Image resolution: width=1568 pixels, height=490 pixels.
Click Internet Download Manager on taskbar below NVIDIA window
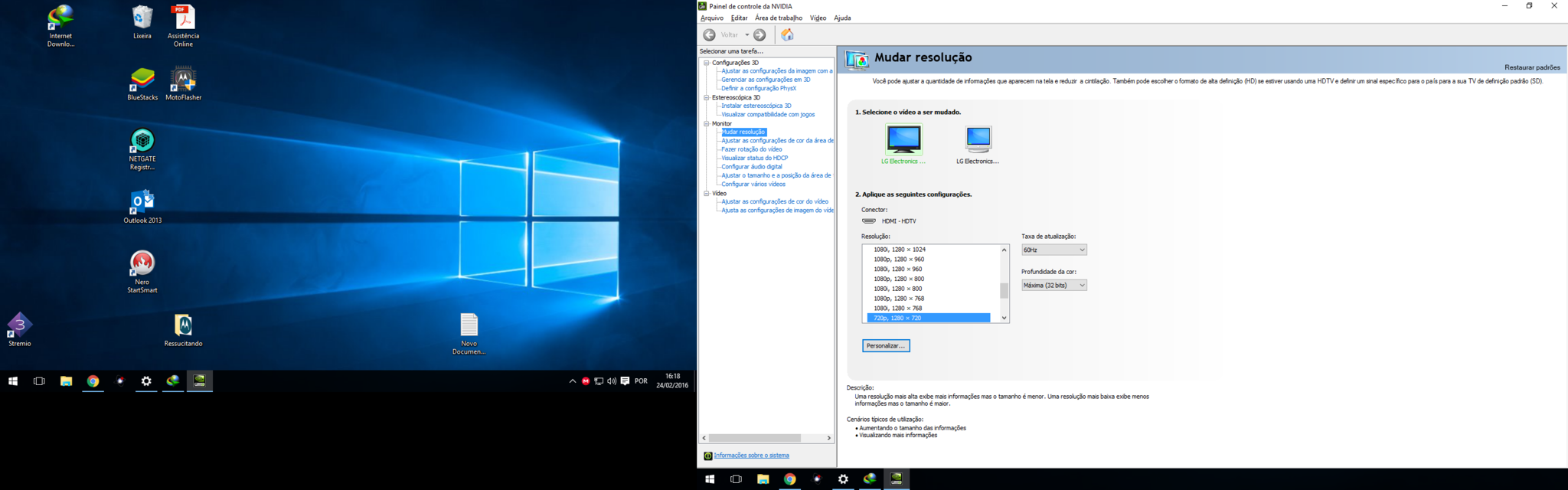point(870,479)
